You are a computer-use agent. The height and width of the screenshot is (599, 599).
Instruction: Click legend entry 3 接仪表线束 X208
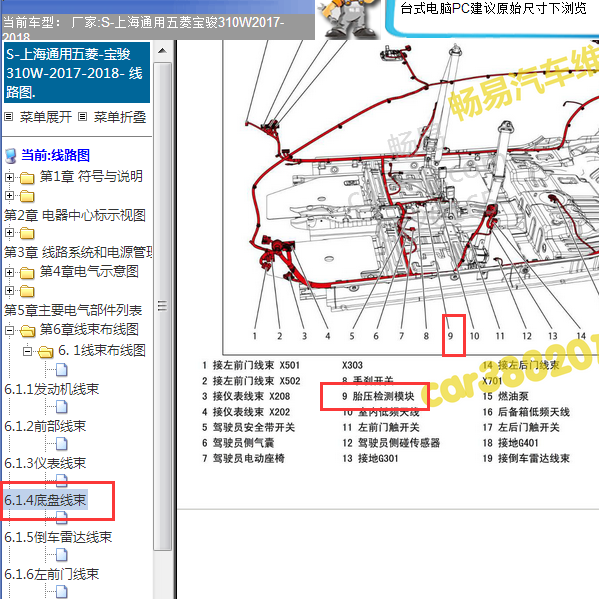coord(246,396)
